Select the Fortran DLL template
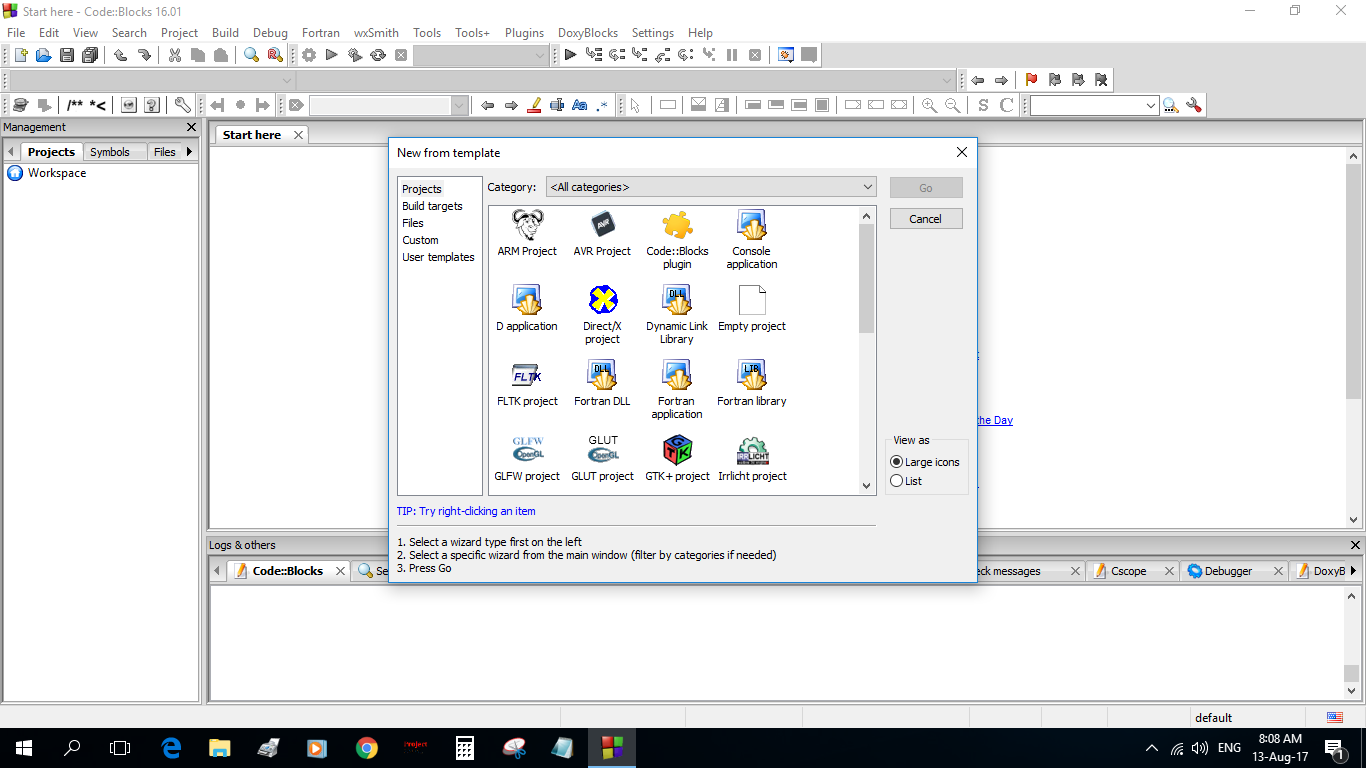The width and height of the screenshot is (1366, 768). [x=602, y=383]
